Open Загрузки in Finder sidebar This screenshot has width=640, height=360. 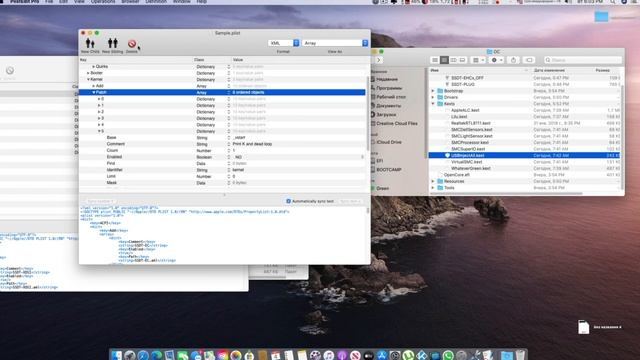(386, 115)
